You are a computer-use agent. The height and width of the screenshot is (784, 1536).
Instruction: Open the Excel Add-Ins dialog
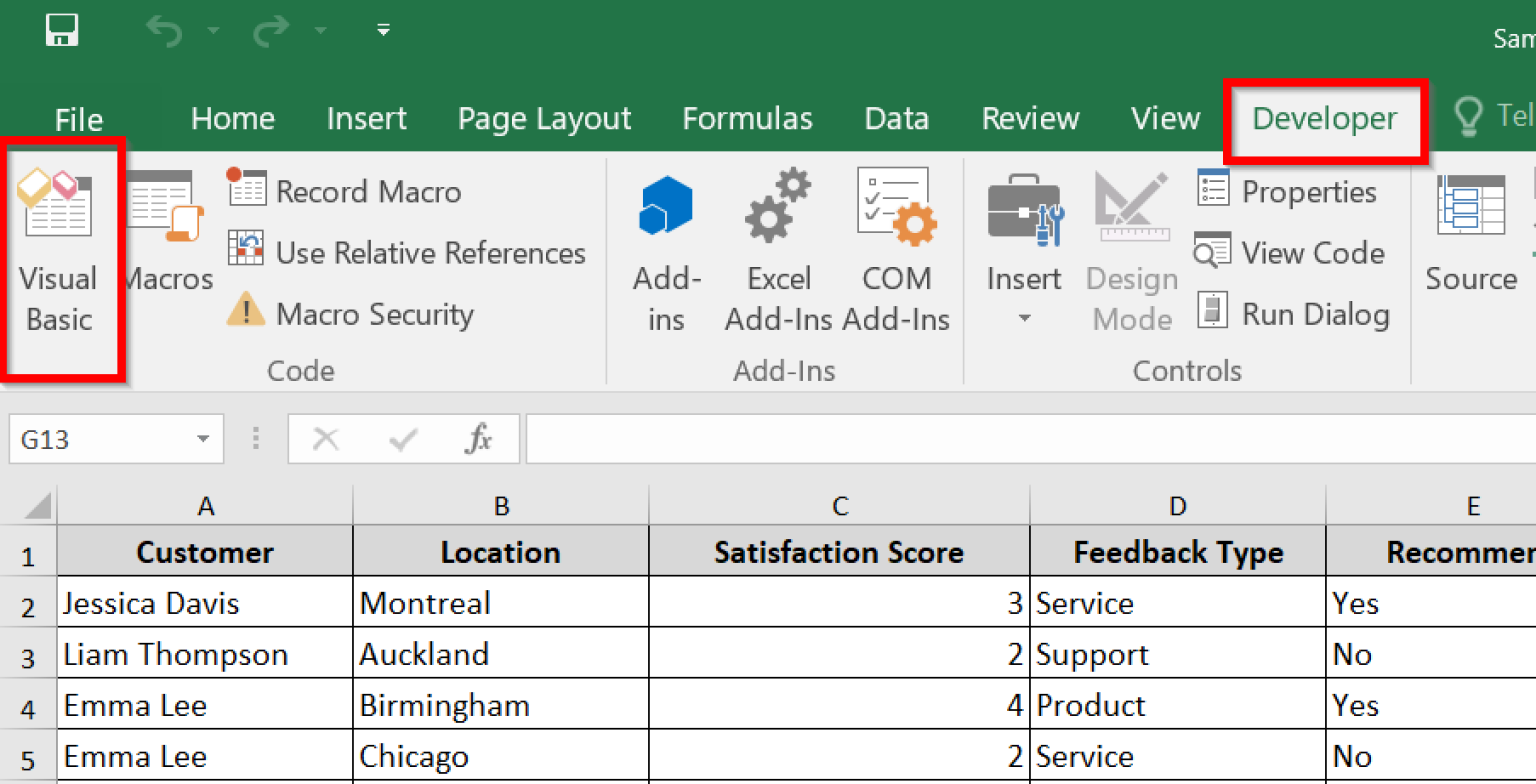778,250
